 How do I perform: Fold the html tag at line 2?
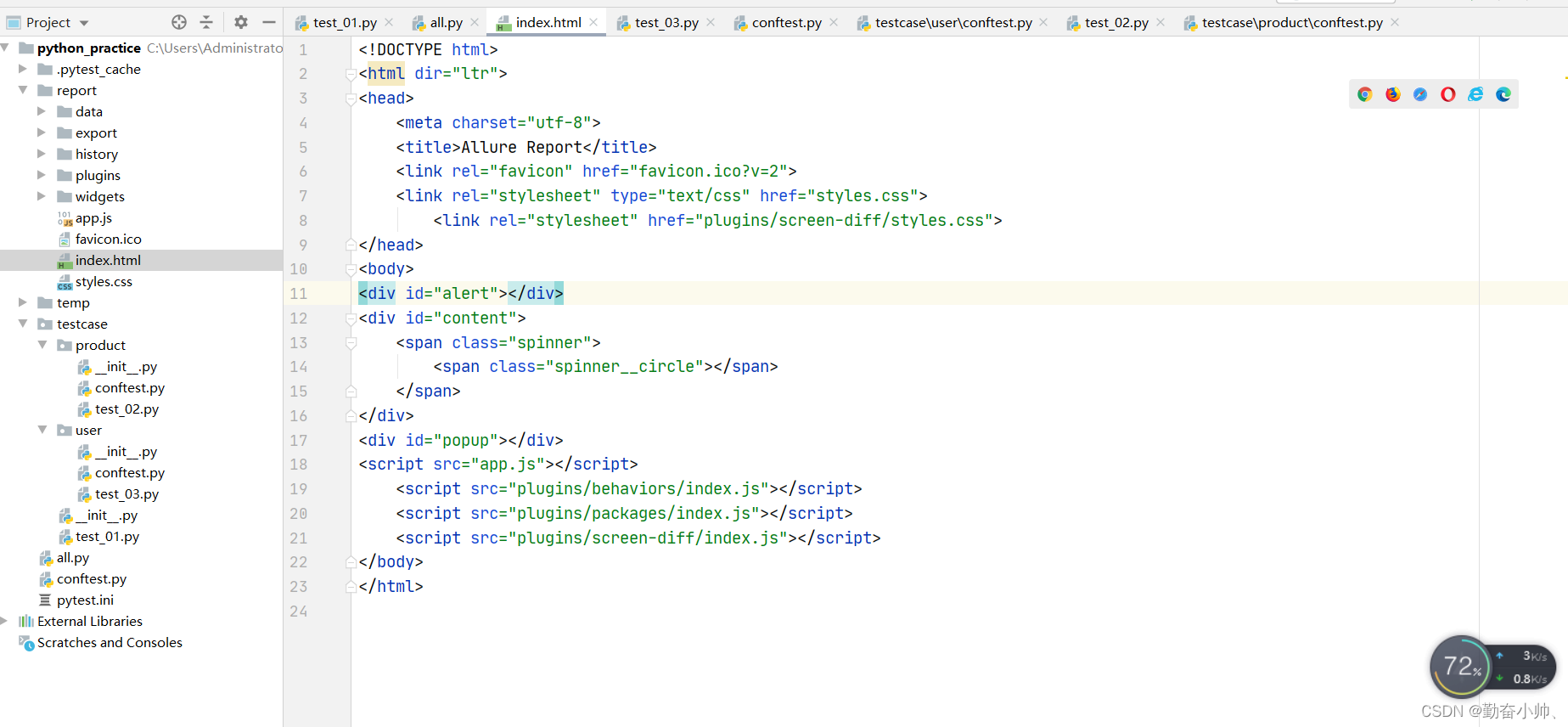click(x=351, y=74)
